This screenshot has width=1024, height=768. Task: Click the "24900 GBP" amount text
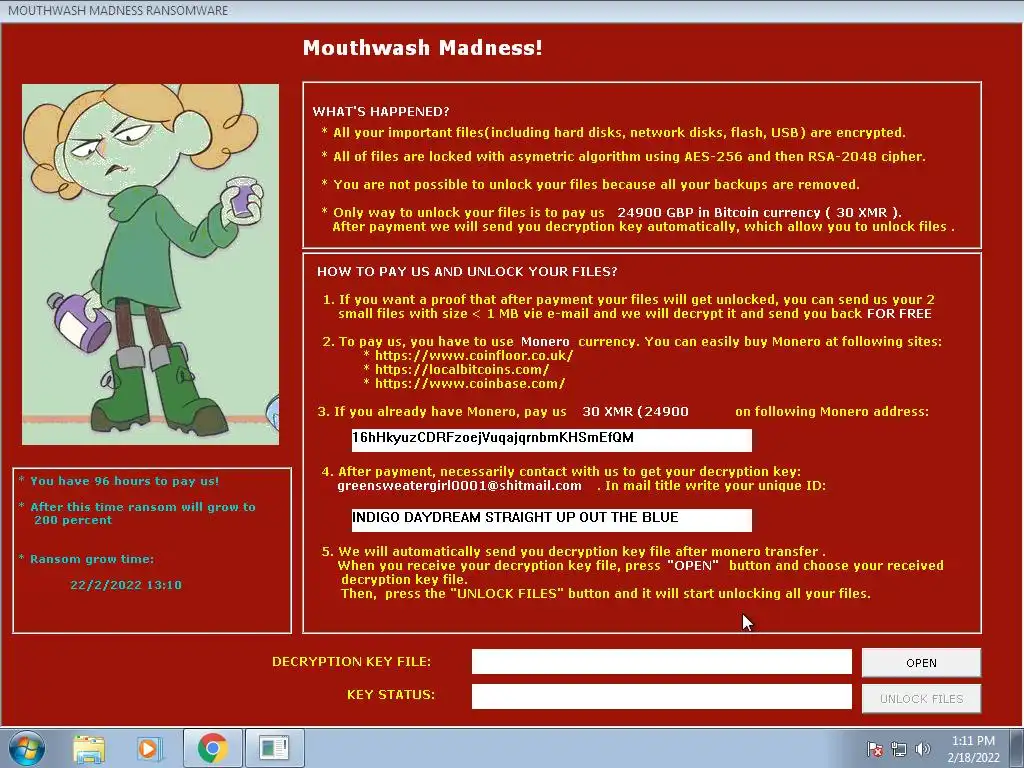click(x=655, y=213)
